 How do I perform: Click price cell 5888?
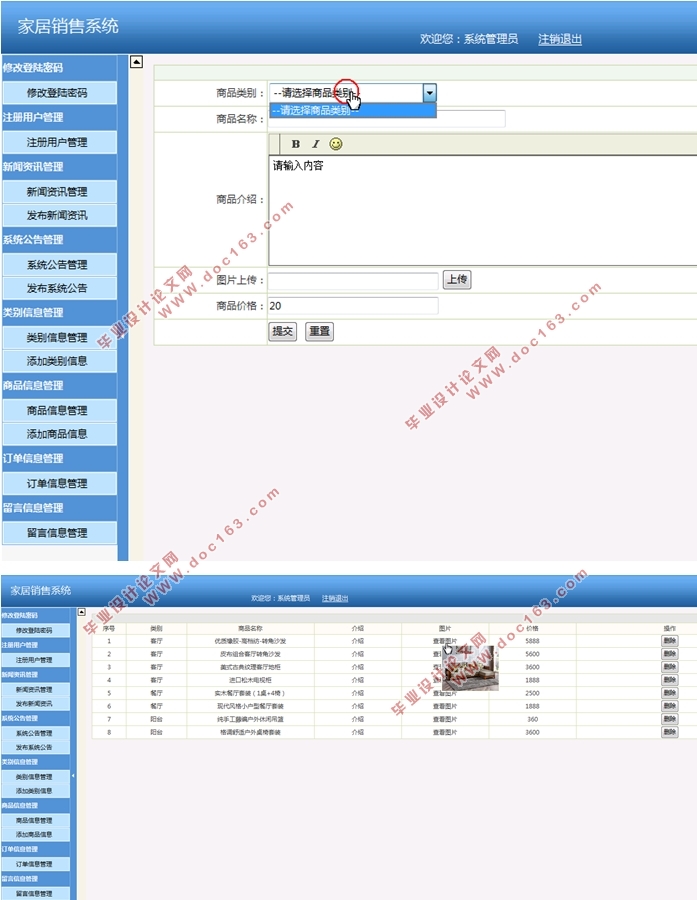[x=532, y=641]
